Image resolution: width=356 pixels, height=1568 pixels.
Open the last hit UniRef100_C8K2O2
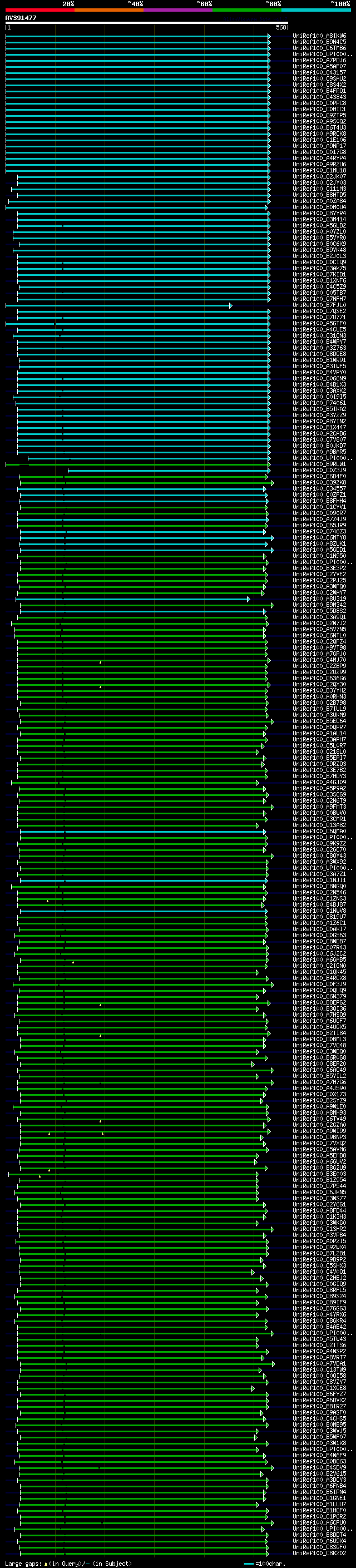point(319,1554)
